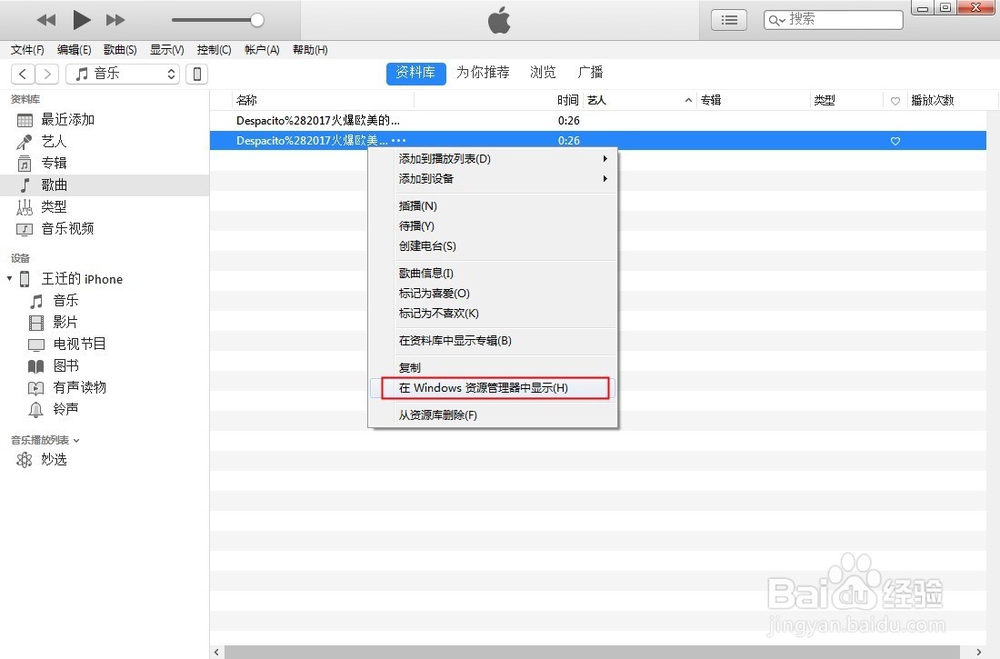Image resolution: width=1000 pixels, height=659 pixels.
Task: Open the 显示(V) menu
Action: pyautogui.click(x=167, y=50)
